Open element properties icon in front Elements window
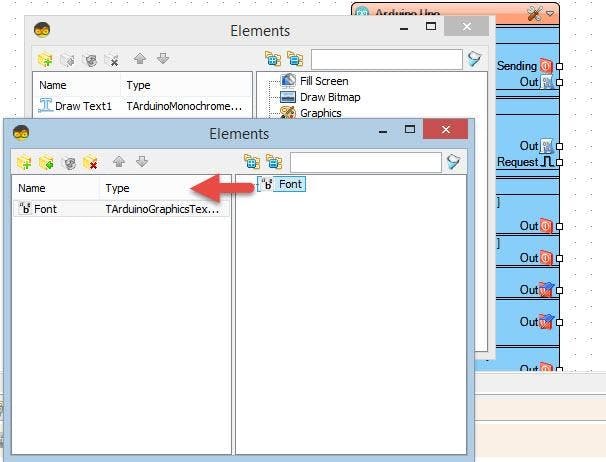Viewport: 606px width, 462px height. [x=70, y=163]
